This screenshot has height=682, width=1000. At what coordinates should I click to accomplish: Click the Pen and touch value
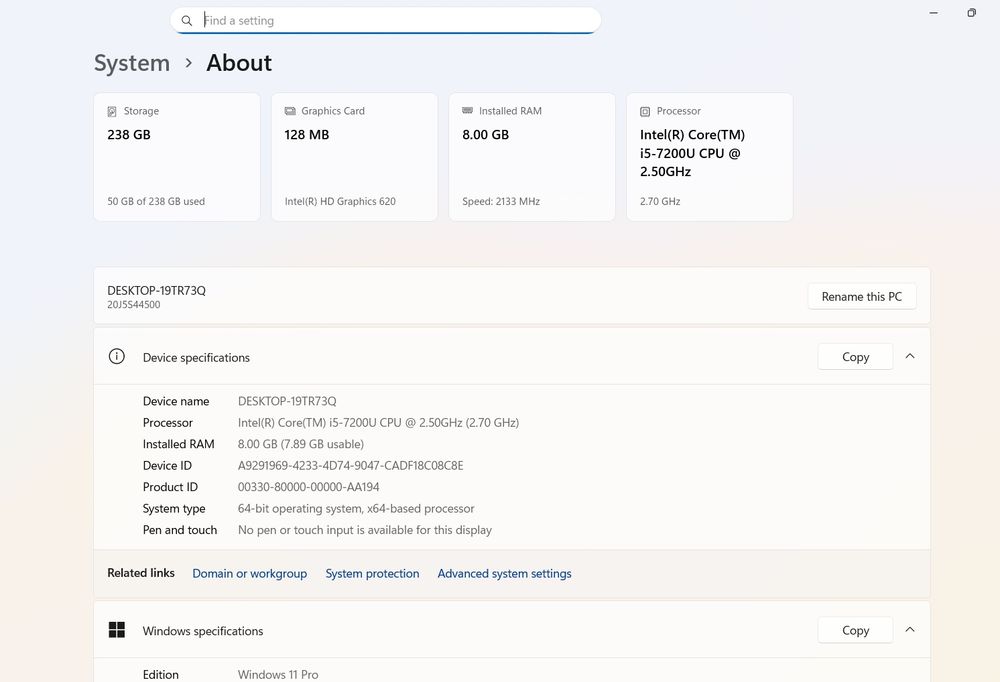365,530
